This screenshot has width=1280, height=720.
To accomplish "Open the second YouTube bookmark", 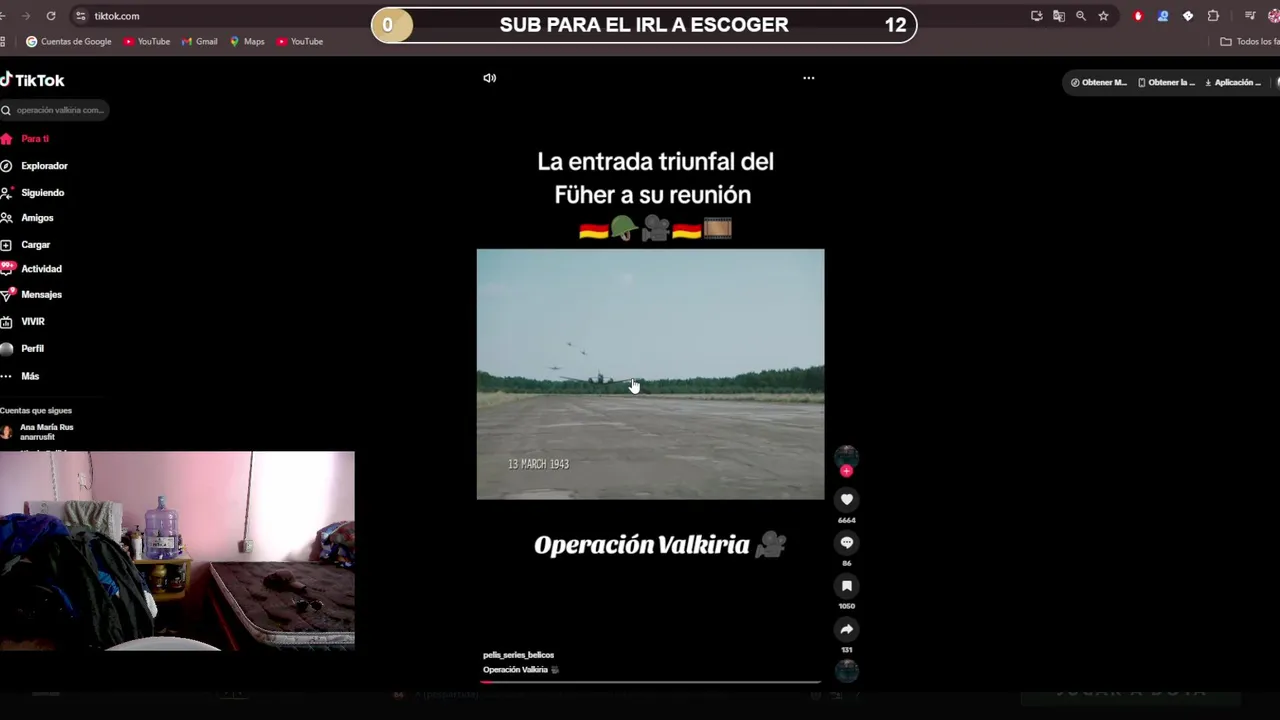I will (300, 42).
